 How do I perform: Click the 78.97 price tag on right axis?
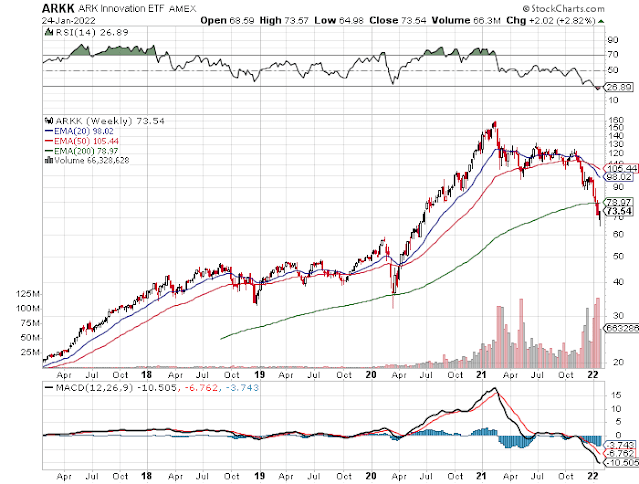click(x=619, y=202)
